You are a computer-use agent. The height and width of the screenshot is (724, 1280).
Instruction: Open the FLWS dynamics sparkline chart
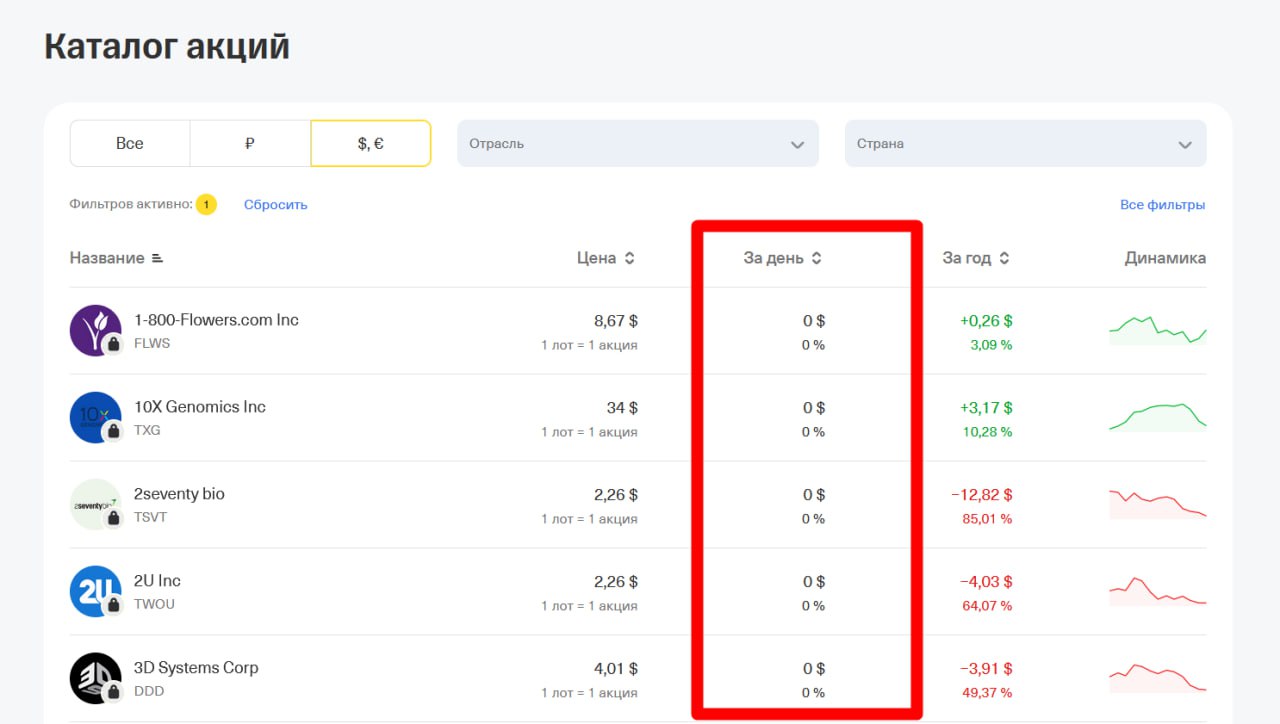click(1158, 330)
